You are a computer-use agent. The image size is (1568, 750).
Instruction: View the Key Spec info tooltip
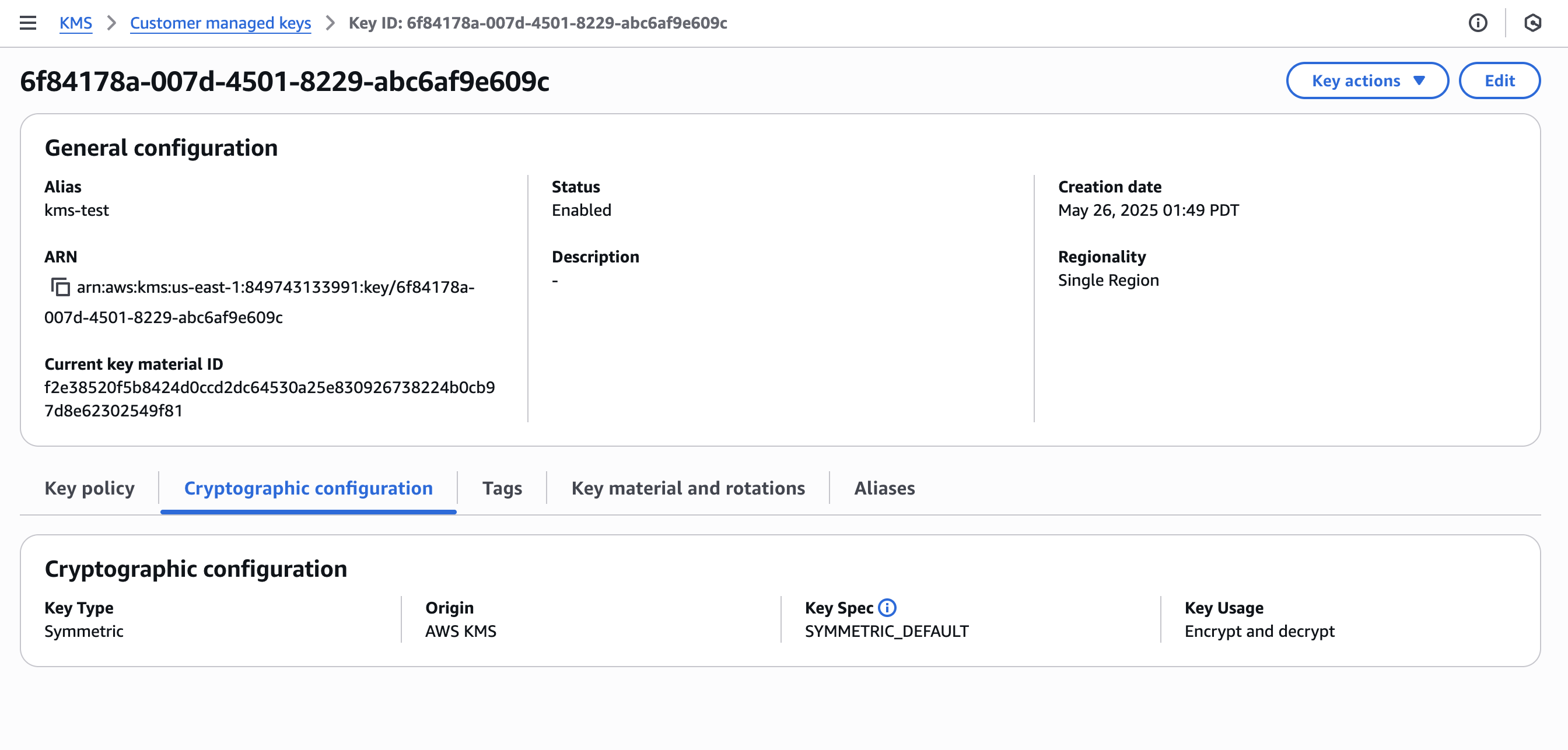click(887, 608)
